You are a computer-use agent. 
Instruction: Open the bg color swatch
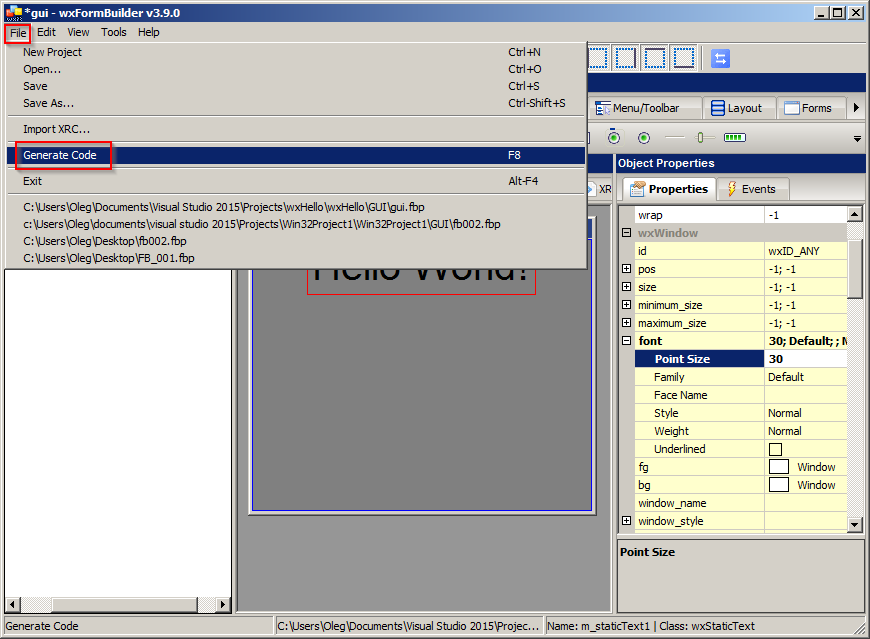[778, 485]
